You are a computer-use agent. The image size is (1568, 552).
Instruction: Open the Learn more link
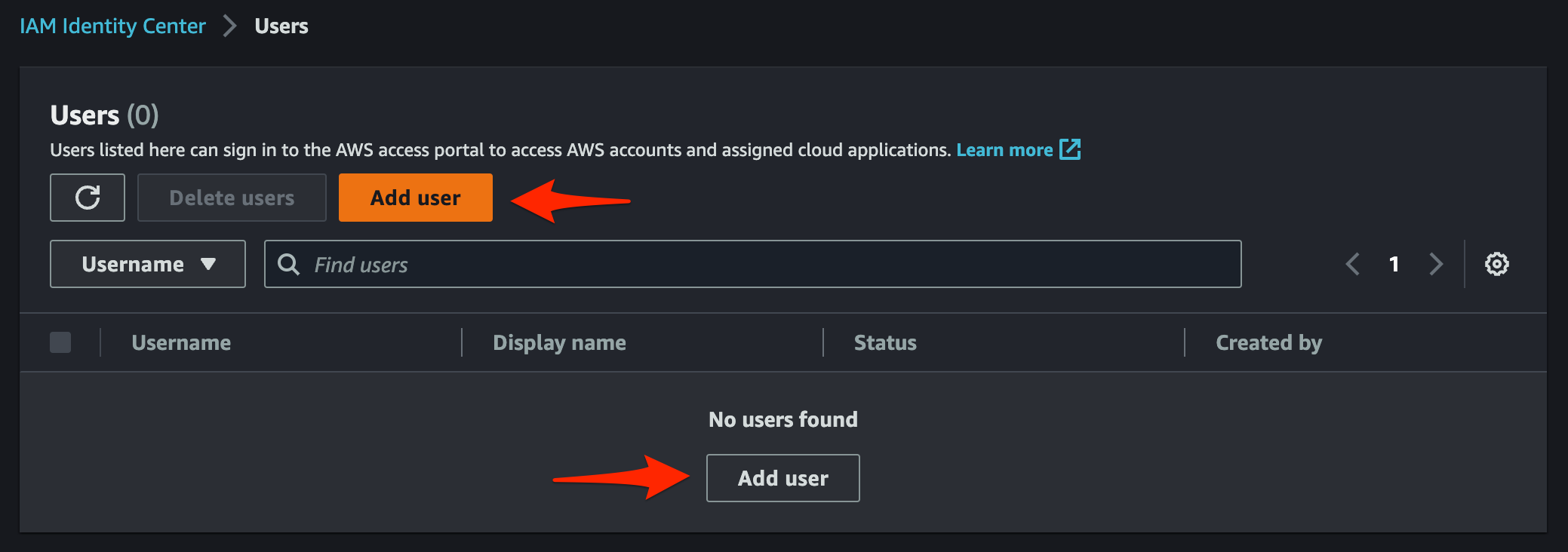(1004, 150)
